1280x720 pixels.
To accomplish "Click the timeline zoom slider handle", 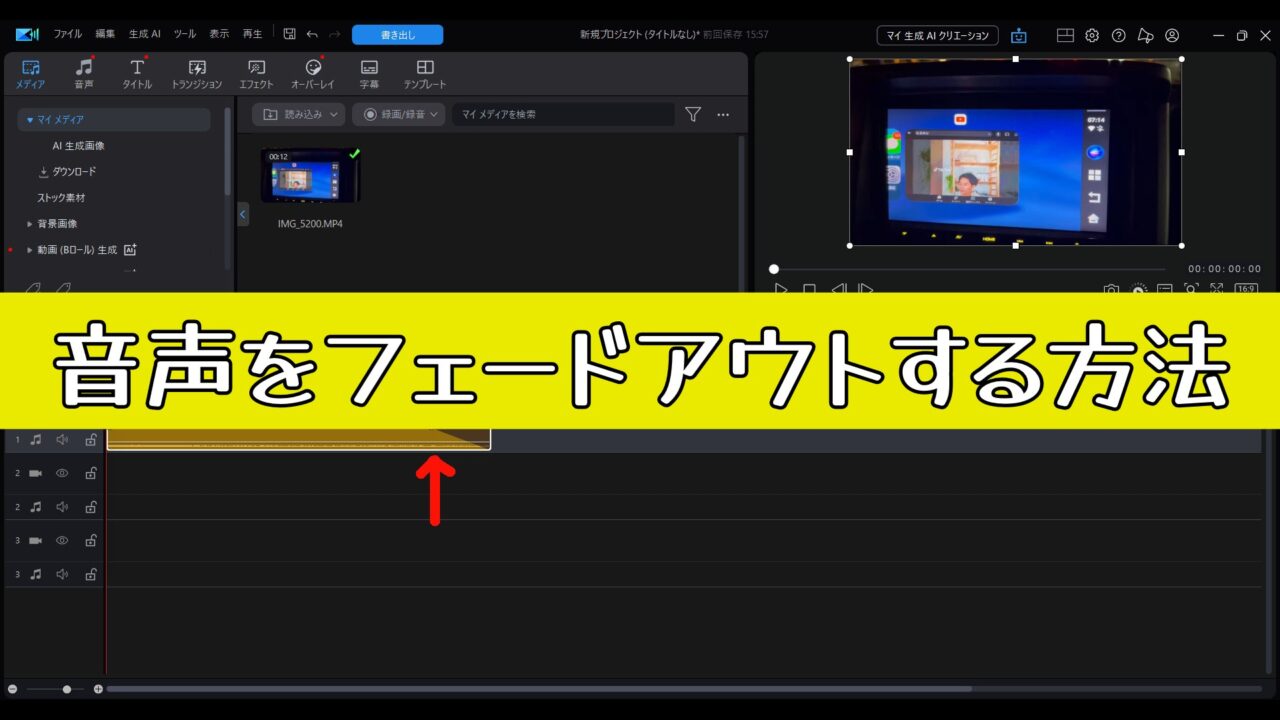I will pyautogui.click(x=67, y=689).
